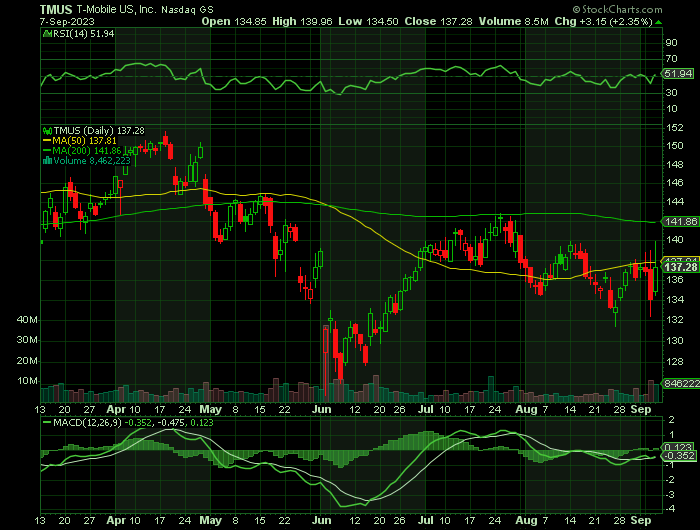Click the company name T-Mobile US, Inc.
This screenshot has height=530, width=700.
click(x=116, y=9)
